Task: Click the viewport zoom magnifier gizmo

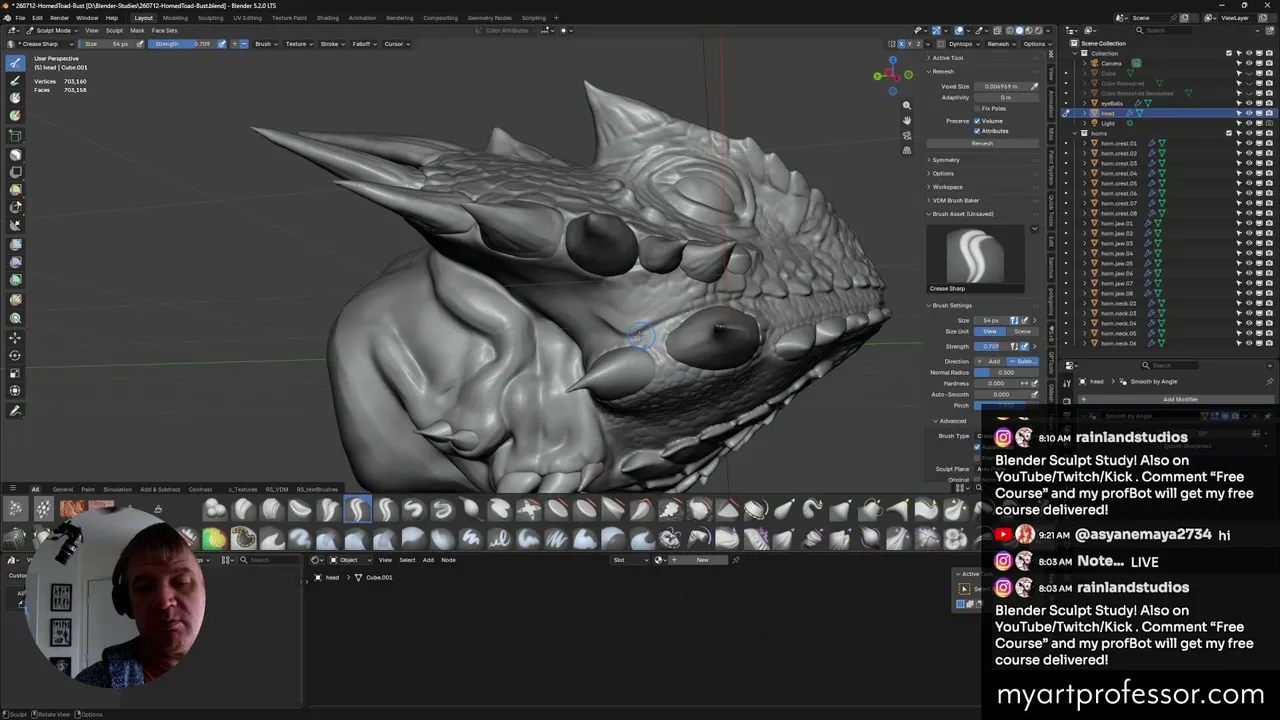Action: click(x=907, y=106)
